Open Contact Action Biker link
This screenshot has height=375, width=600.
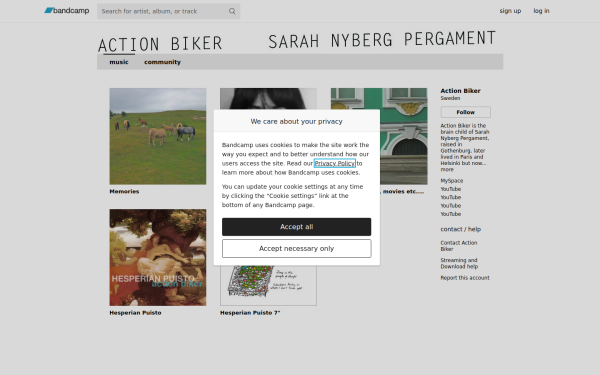pos(458,246)
